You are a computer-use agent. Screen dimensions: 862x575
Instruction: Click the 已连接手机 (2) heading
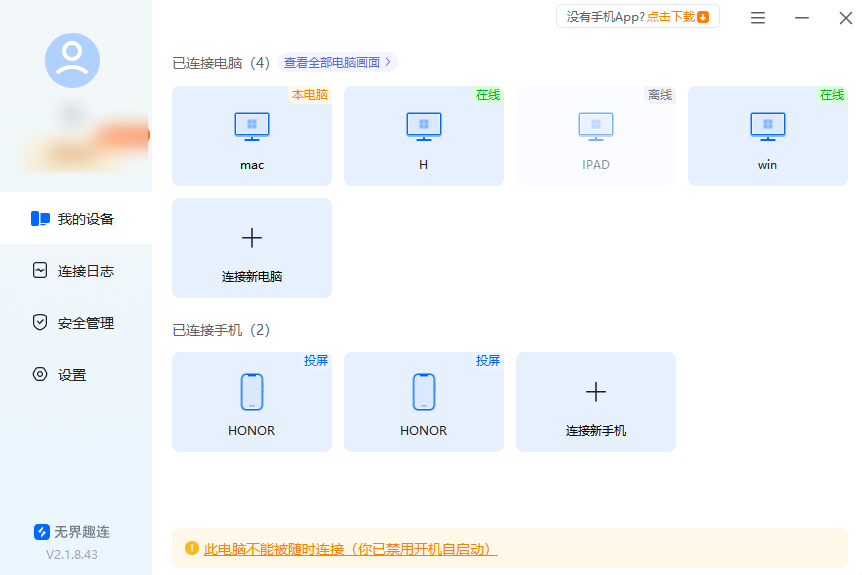pos(221,330)
